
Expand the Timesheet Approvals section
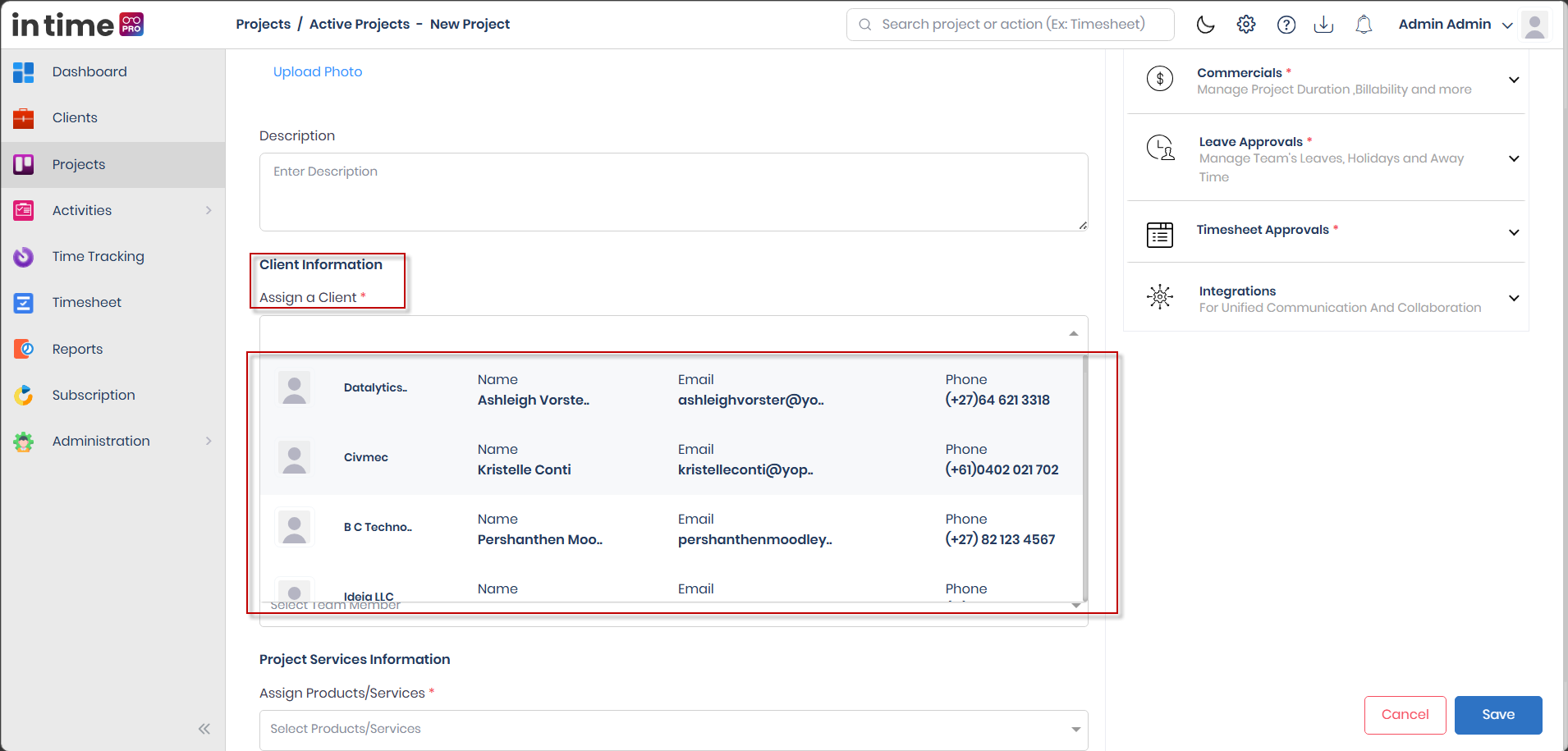pos(1514,232)
